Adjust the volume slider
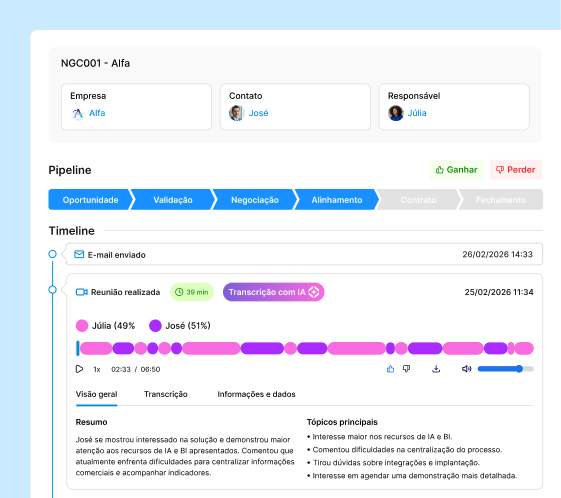This screenshot has width=561, height=498. tap(506, 369)
